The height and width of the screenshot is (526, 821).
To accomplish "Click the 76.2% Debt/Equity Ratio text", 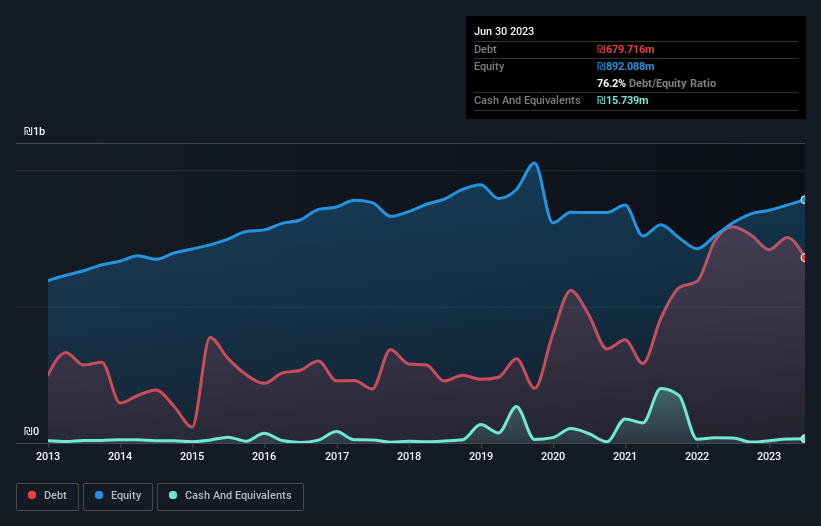I will click(x=656, y=83).
